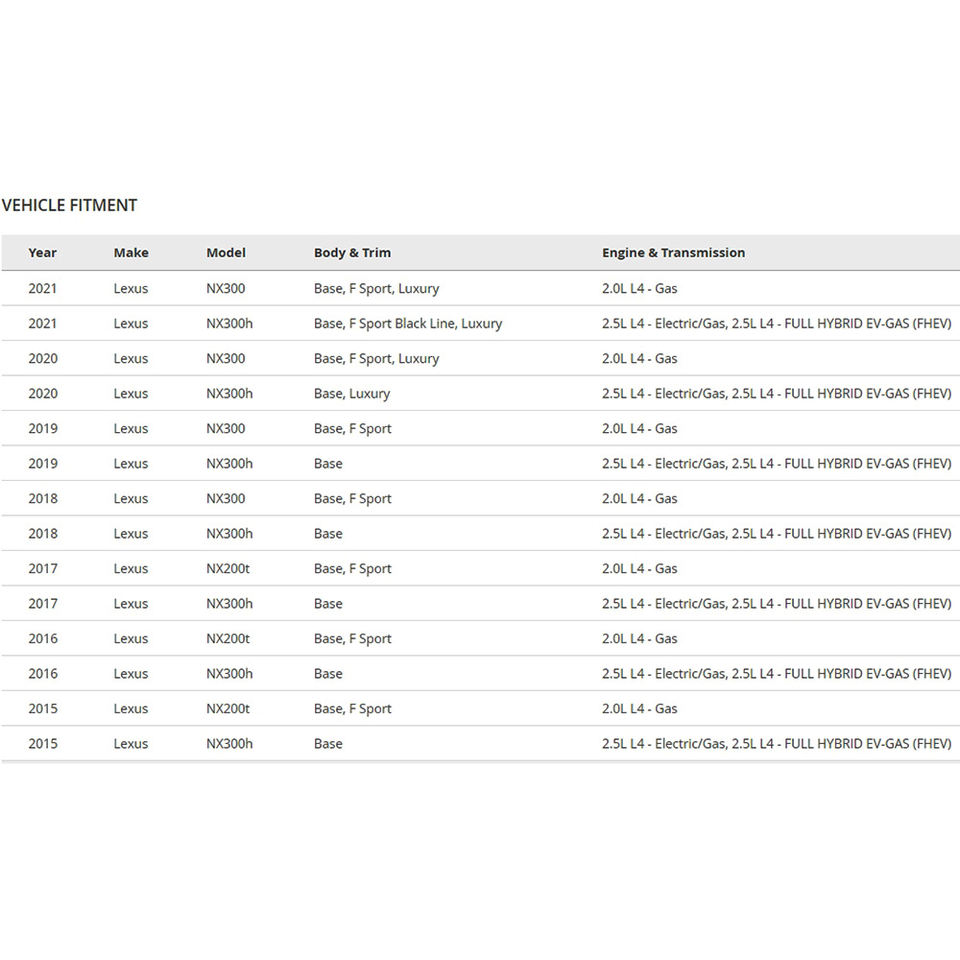Image resolution: width=960 pixels, height=960 pixels.
Task: Click '2.0L L4 - Gas' in 2020 row
Action: 639,359
